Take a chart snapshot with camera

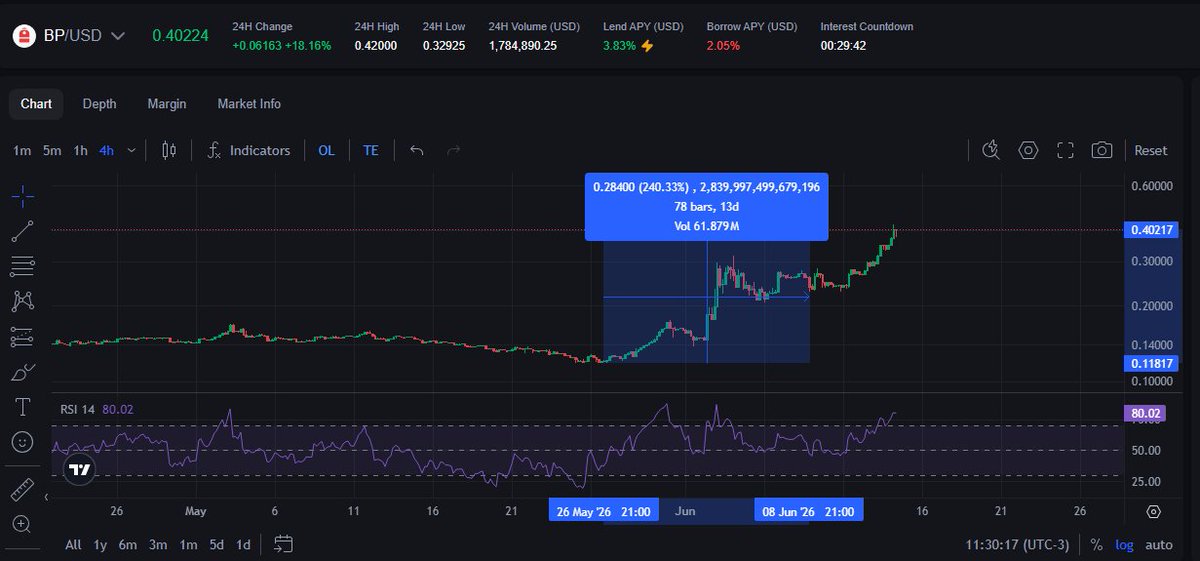tap(1101, 150)
